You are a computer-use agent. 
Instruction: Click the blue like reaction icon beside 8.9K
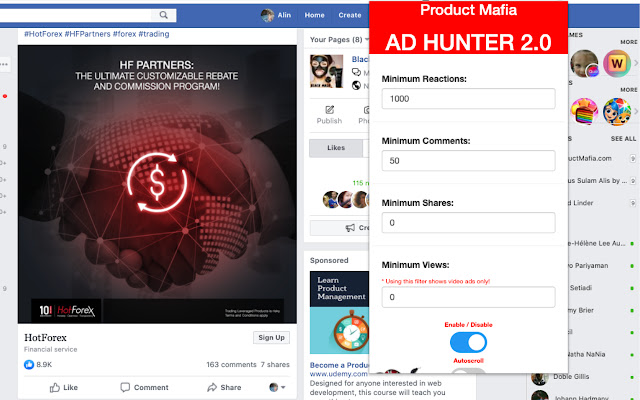point(29,364)
